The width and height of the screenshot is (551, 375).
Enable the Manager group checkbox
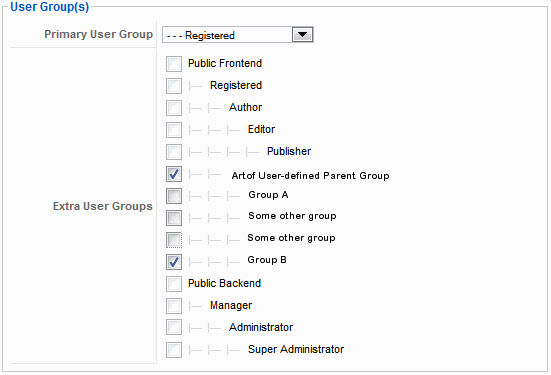[174, 306]
